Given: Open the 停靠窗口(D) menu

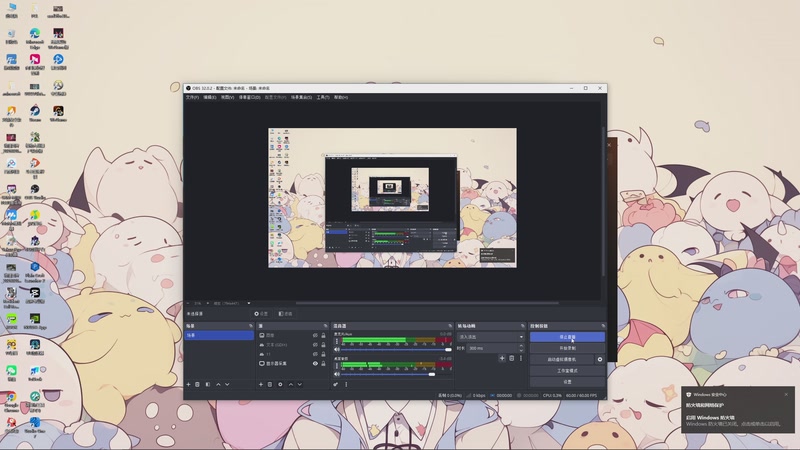Looking at the screenshot, I should click(x=249, y=97).
